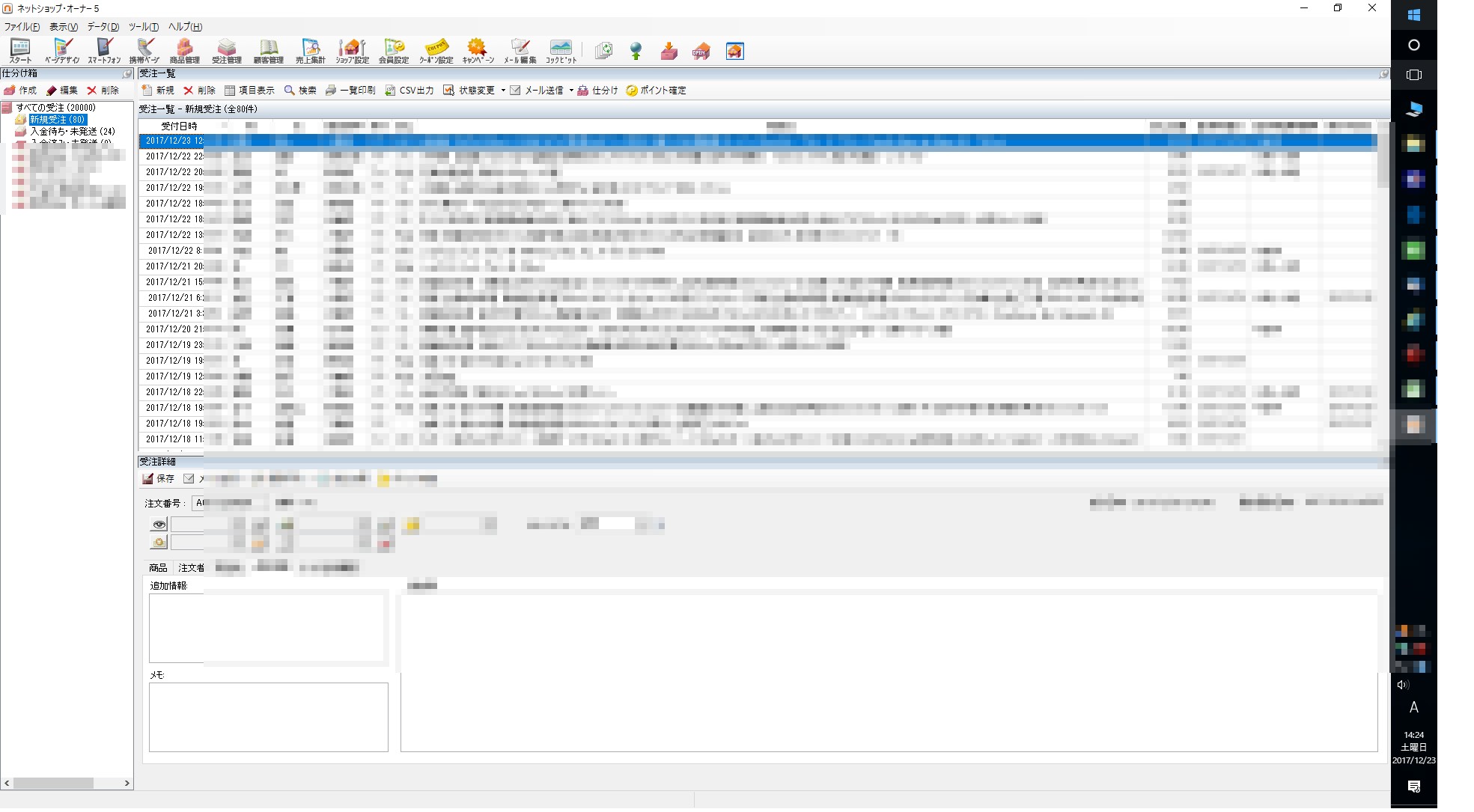Click the CSV出力 button
This screenshot has width=1474, height=812.
pyautogui.click(x=409, y=91)
